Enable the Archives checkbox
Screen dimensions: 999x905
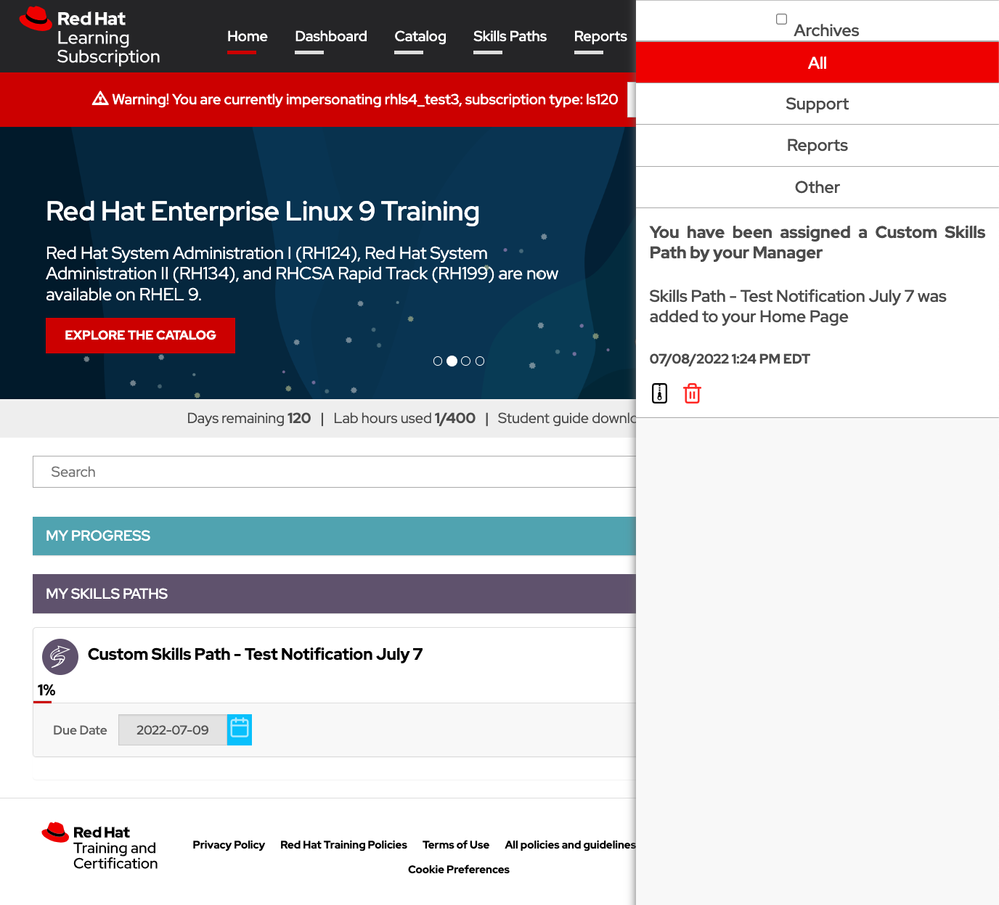pyautogui.click(x=782, y=19)
